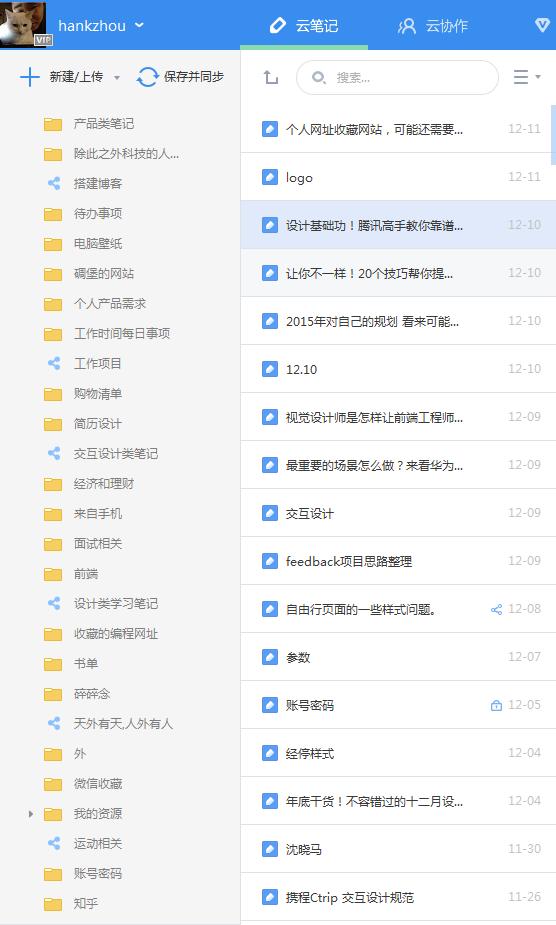The height and width of the screenshot is (925, 556).
Task: Open note 2015年对自己的规划
Action: [x=398, y=321]
